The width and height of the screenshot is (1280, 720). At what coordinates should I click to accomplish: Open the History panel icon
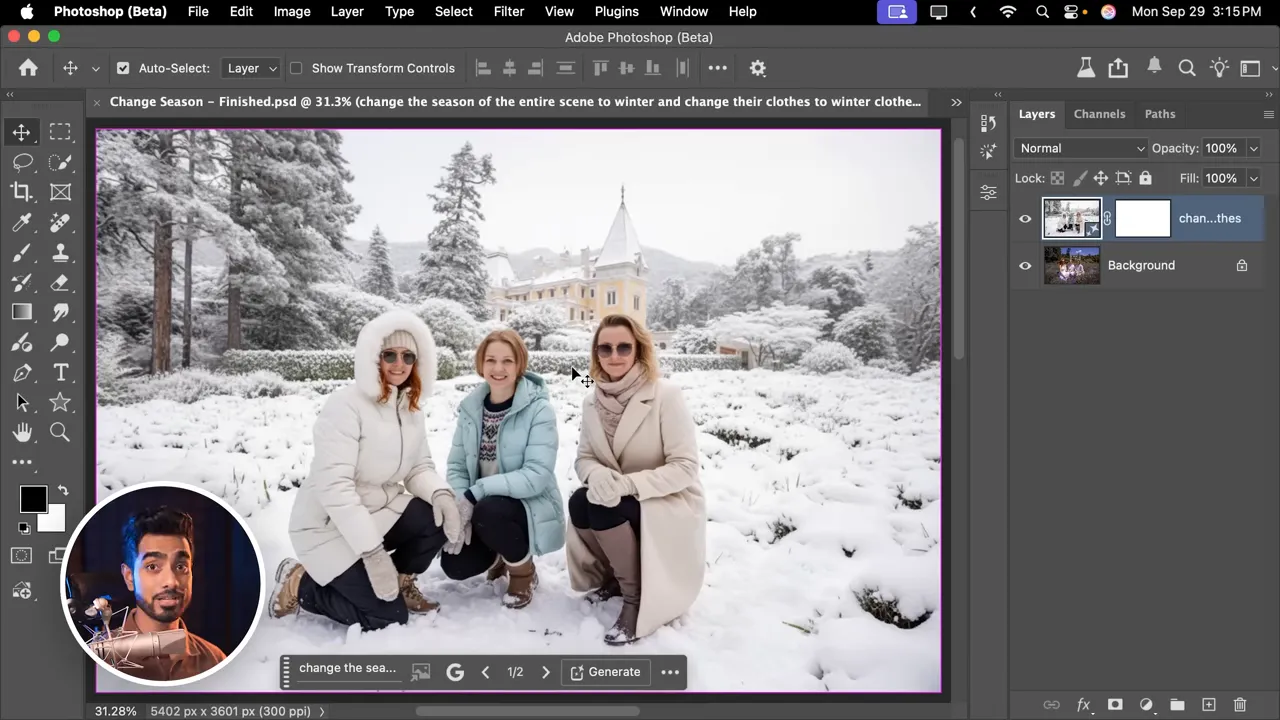[988, 122]
